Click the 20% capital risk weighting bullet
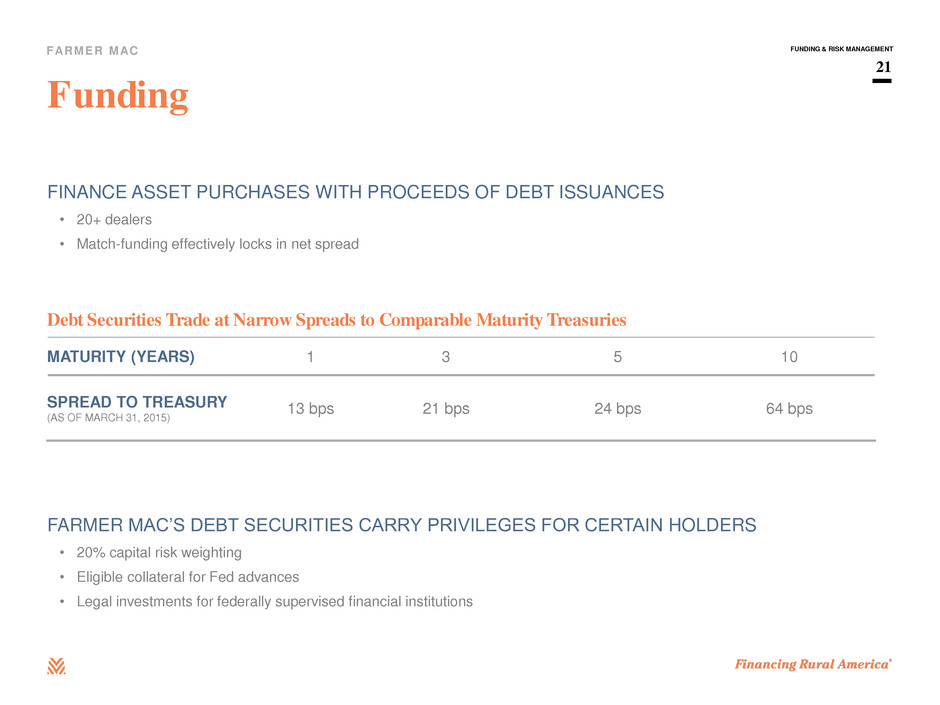This screenshot has width=940, height=705. (159, 553)
